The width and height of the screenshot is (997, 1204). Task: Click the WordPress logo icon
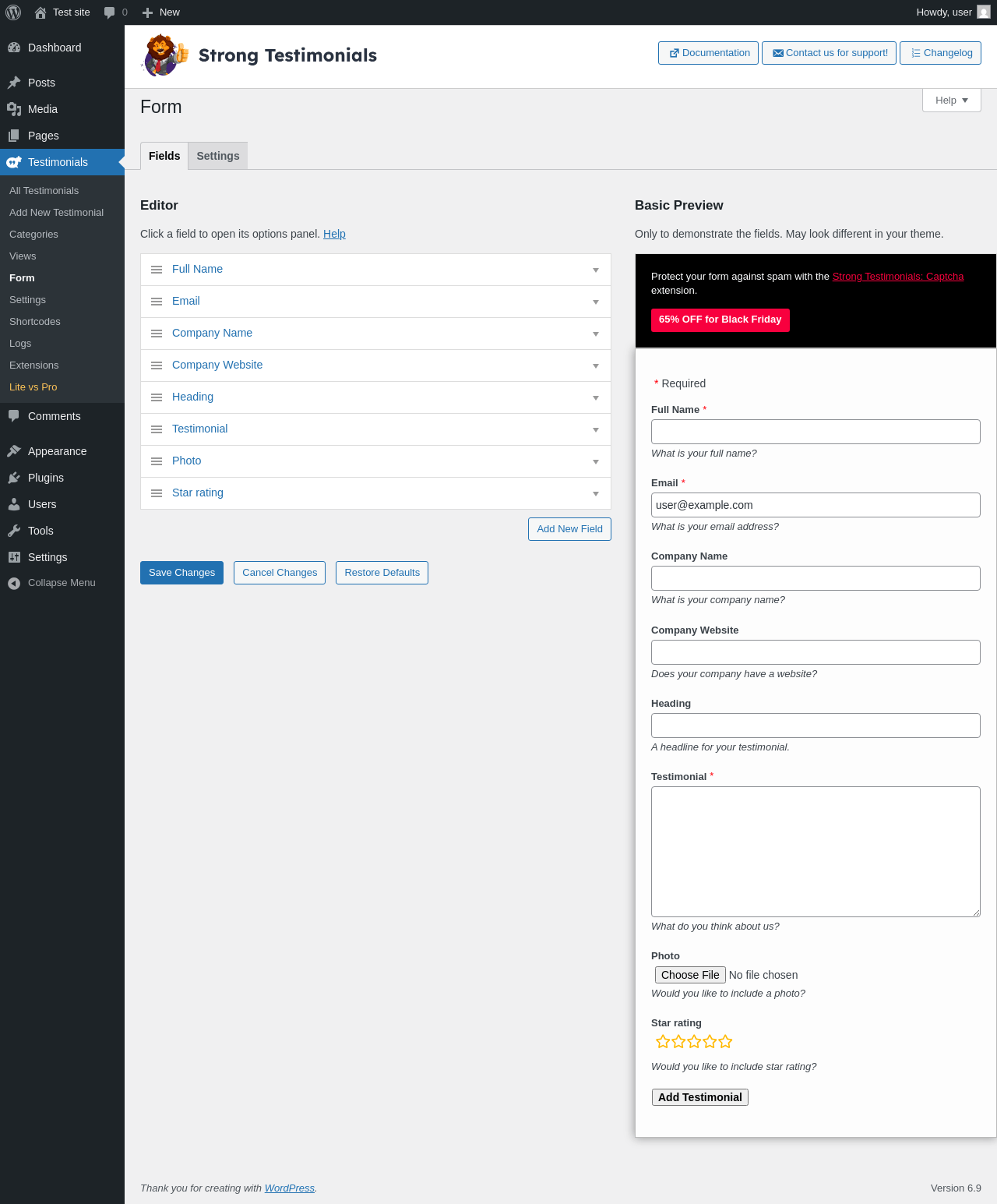[13, 12]
